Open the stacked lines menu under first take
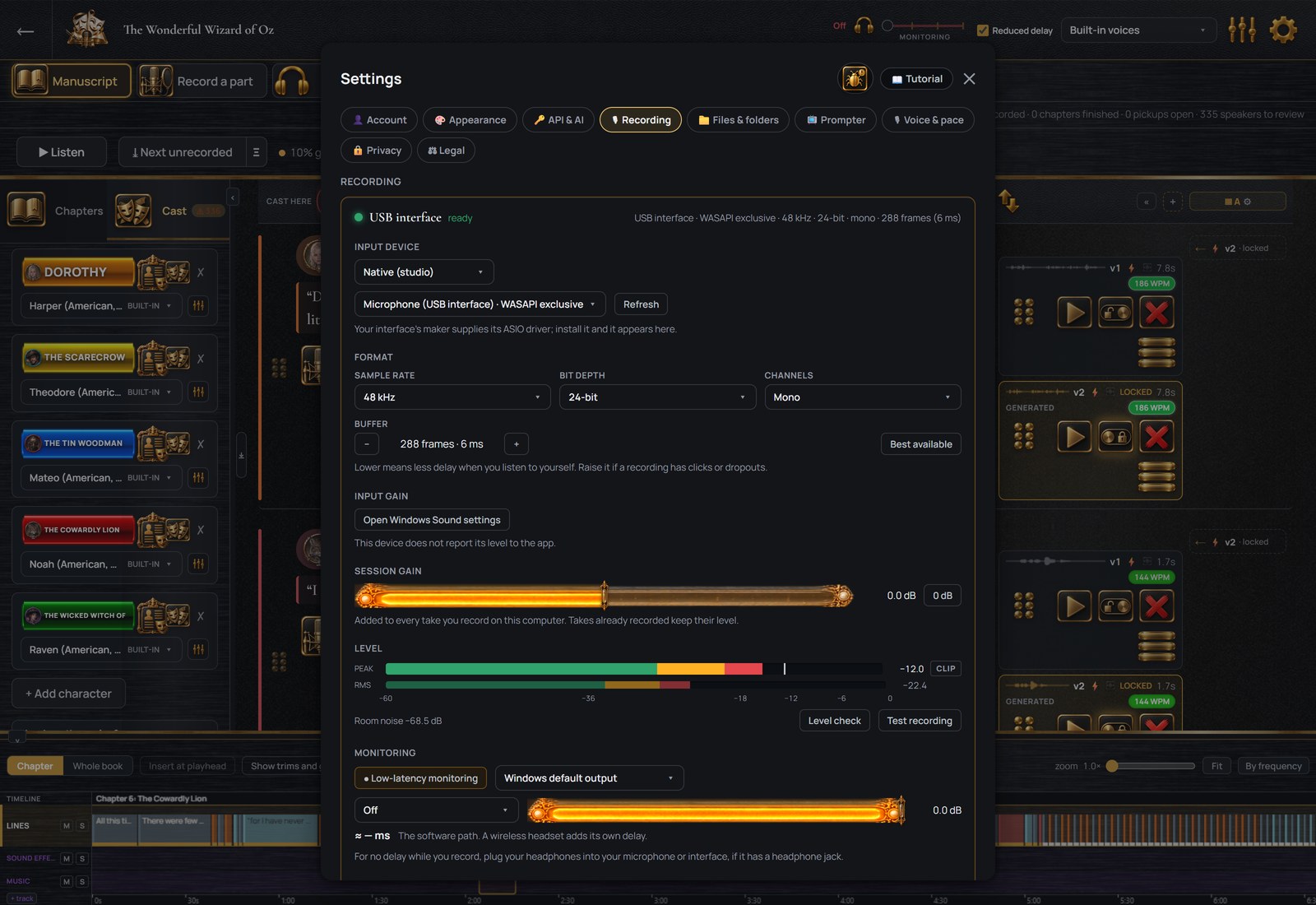 [x=1156, y=352]
